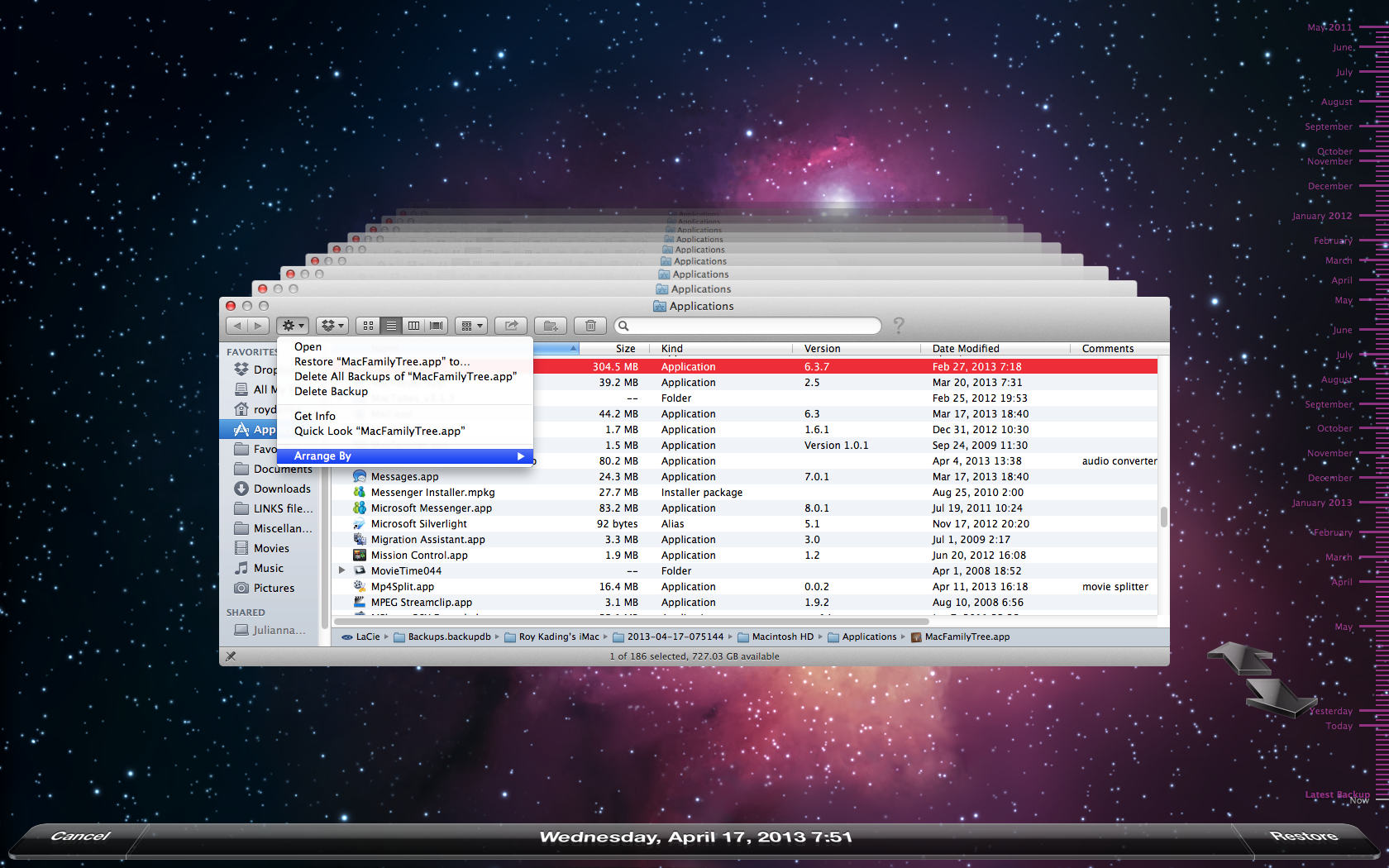Go to an older backup with the back arrow
This screenshot has width=1389, height=868.
[x=1240, y=659]
